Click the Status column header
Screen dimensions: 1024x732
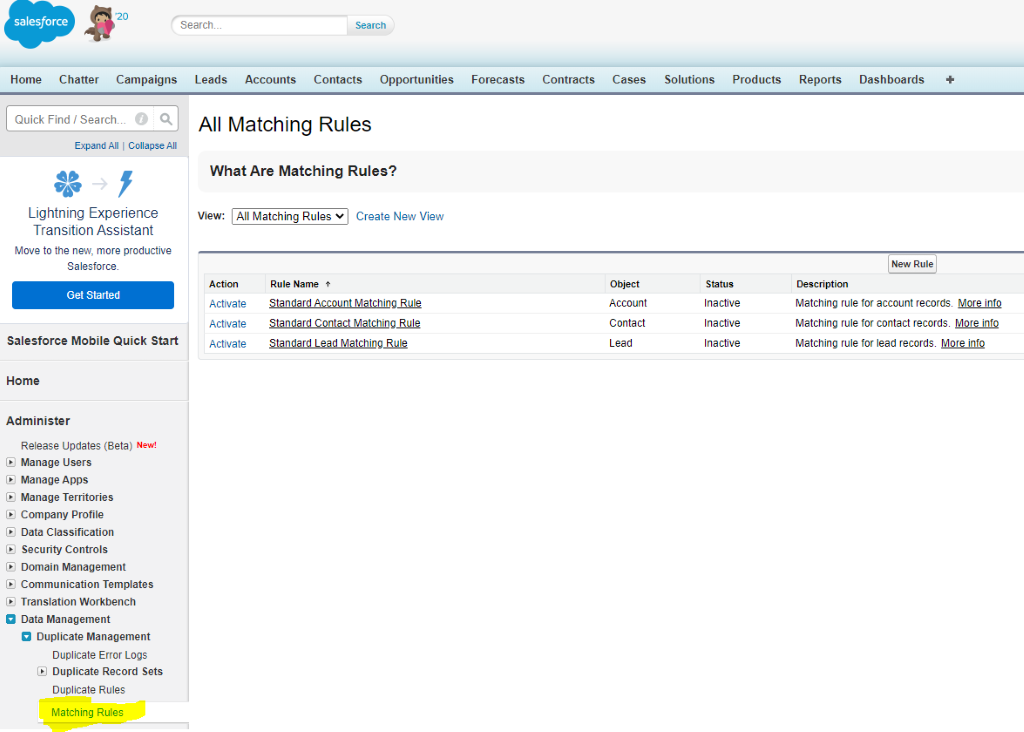(x=719, y=284)
